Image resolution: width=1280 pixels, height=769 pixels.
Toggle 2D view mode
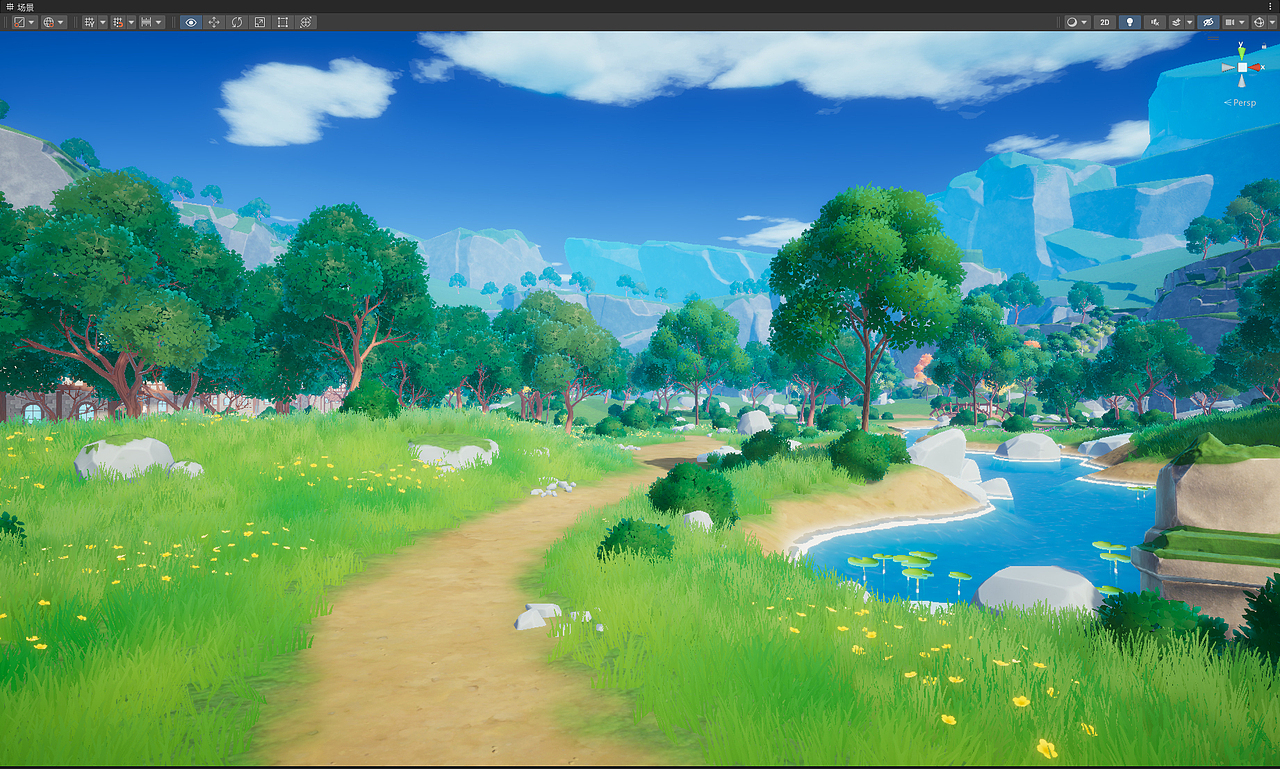click(x=1105, y=22)
